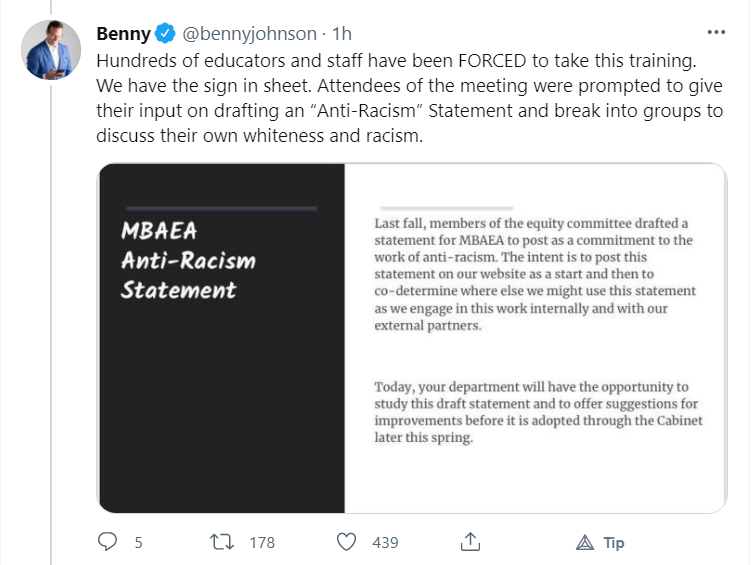
Task: Click the "Today, your department" paragraph in image
Action: pyautogui.click(x=538, y=412)
